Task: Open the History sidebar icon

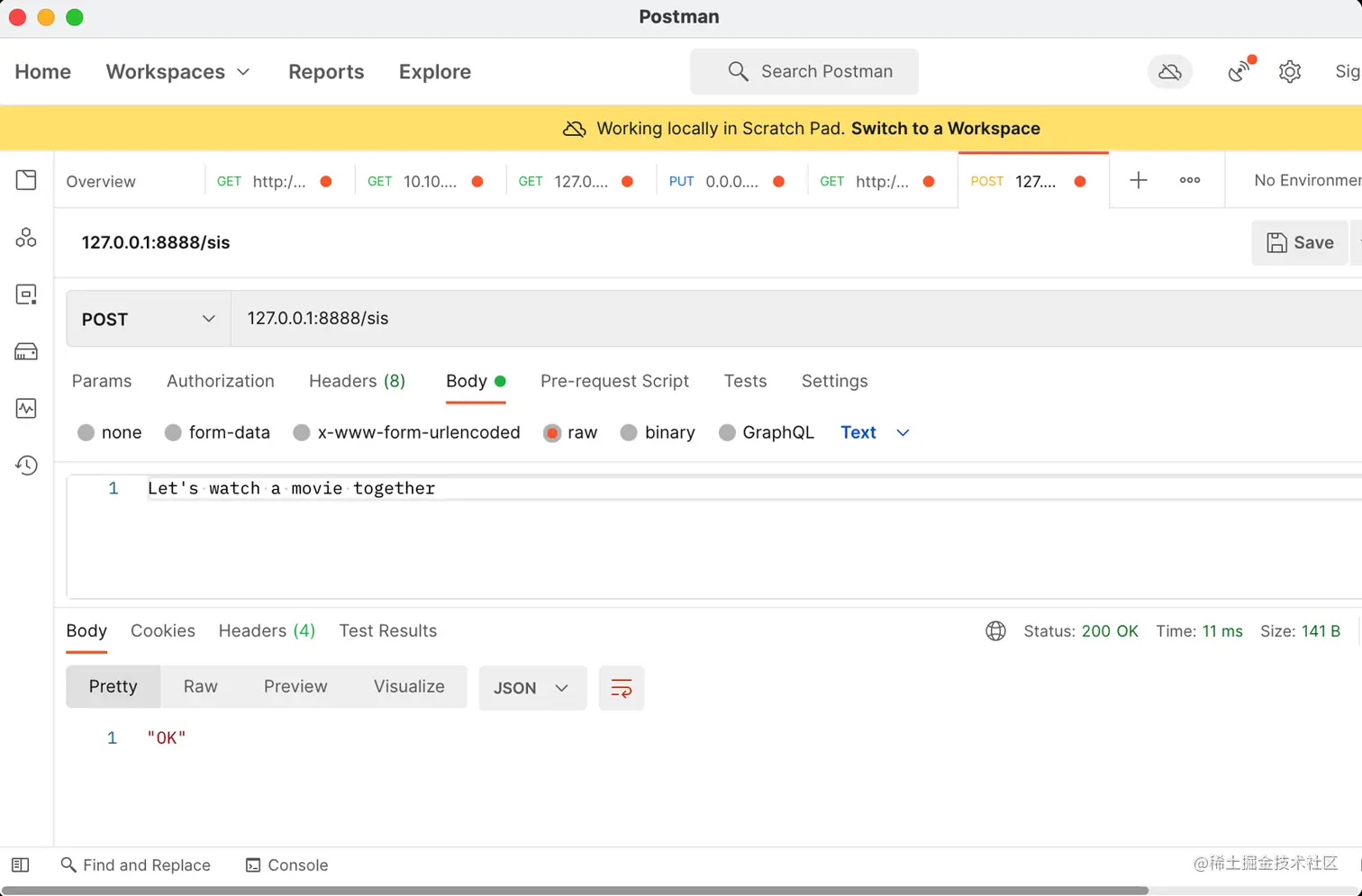Action: pyautogui.click(x=26, y=466)
